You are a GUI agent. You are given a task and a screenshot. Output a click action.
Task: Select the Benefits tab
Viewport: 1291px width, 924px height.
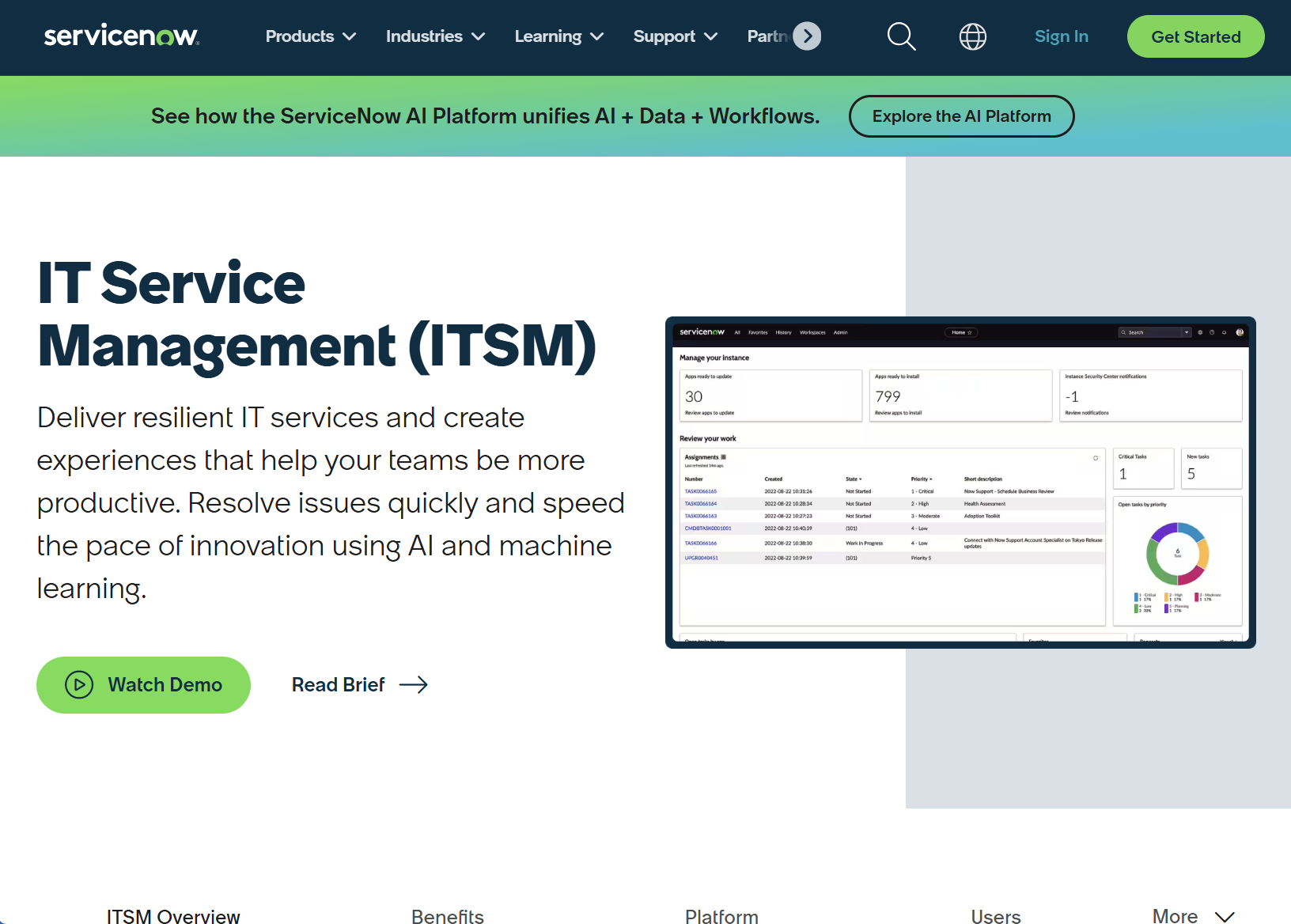point(448,916)
